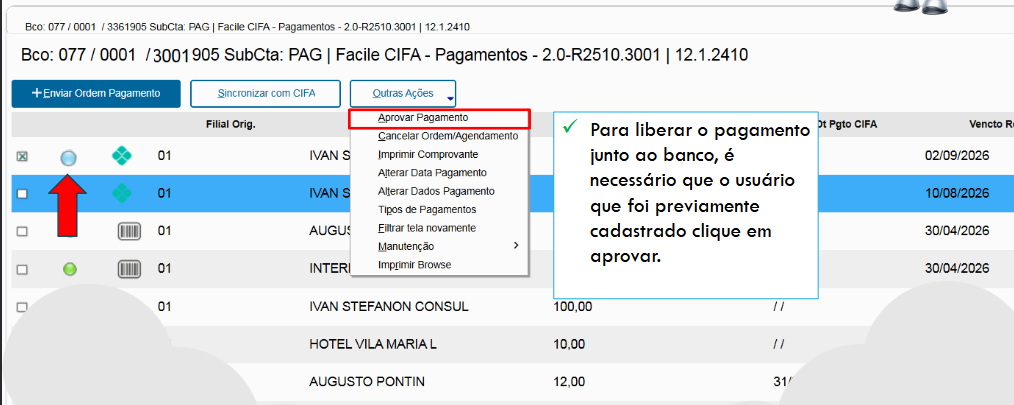Uncheck the checkbox for row dated 02/09/2026

click(x=22, y=157)
